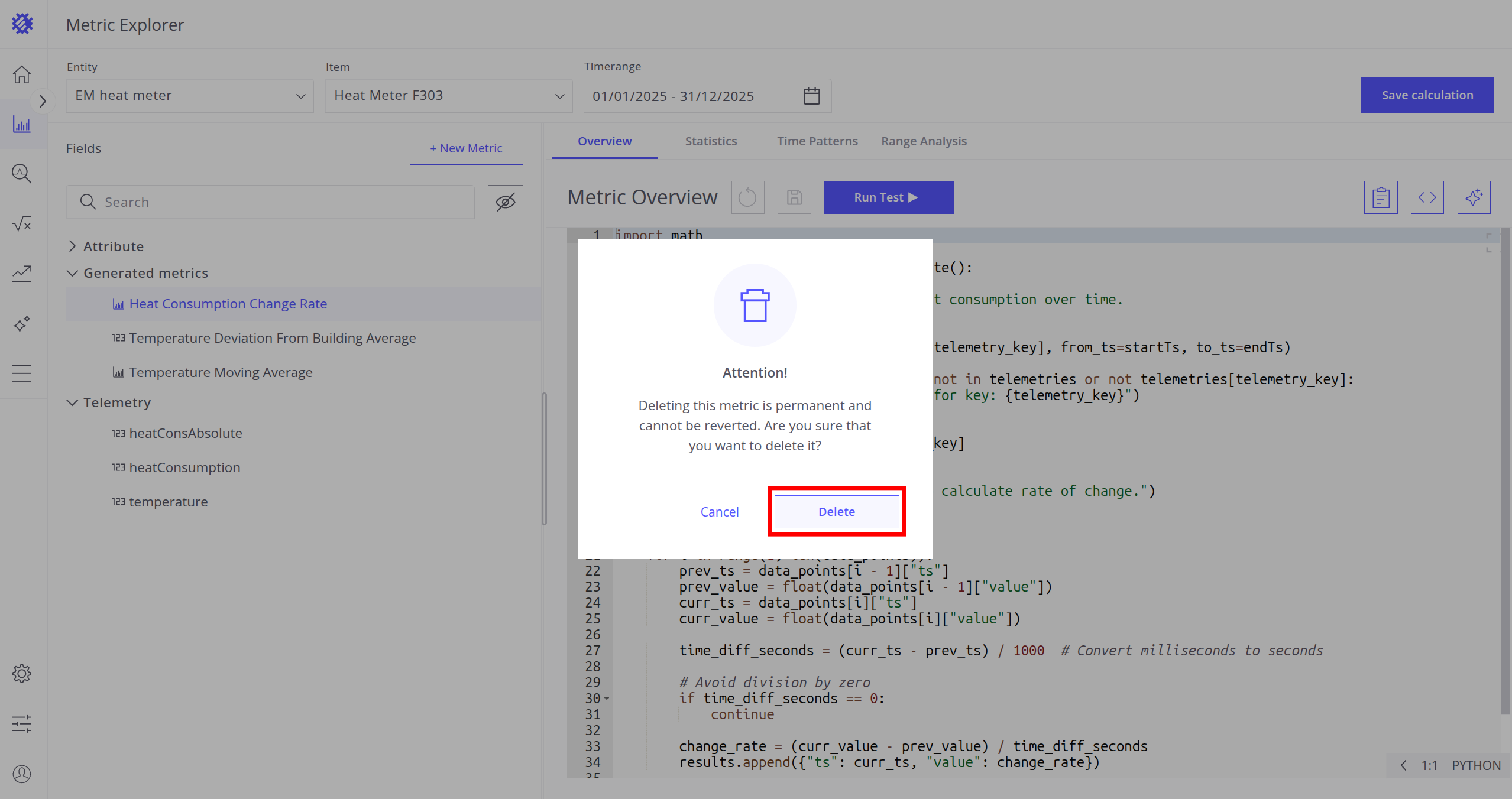Confirm with the Delete button
The width and height of the screenshot is (1512, 799).
click(x=836, y=512)
